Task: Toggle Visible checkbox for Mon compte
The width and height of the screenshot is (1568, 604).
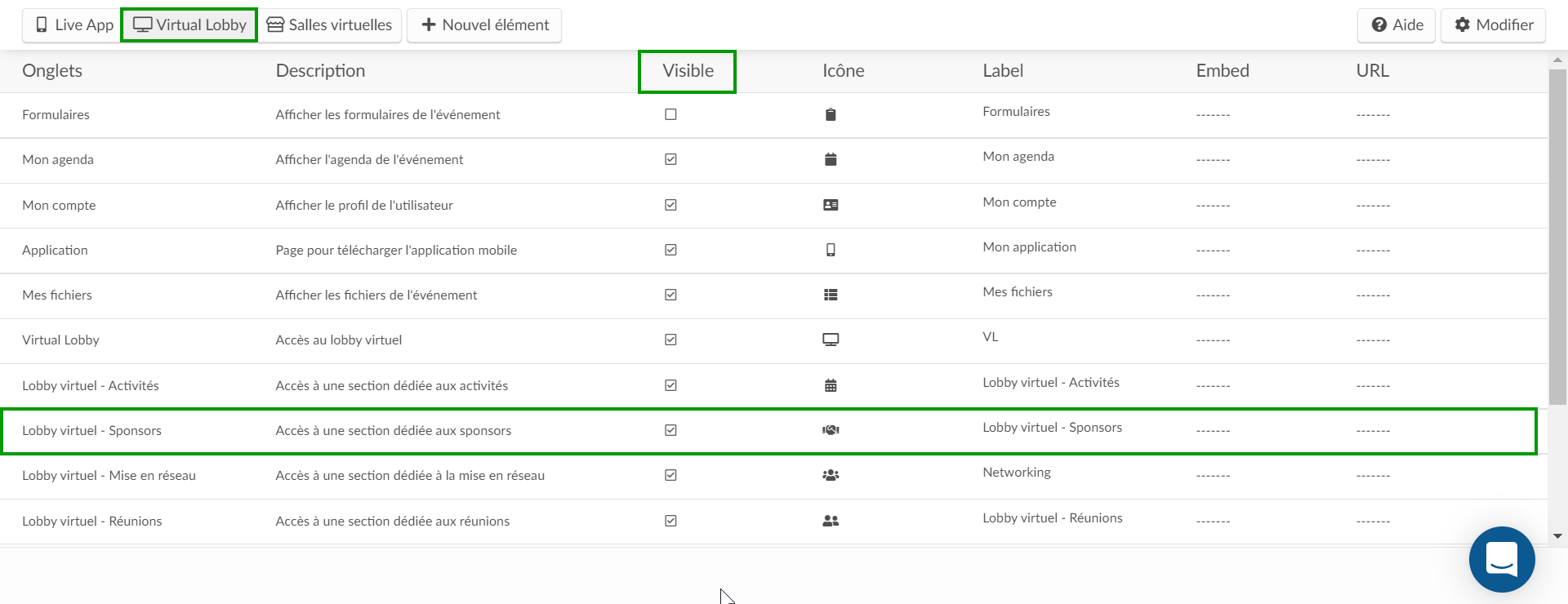Action: 670,205
